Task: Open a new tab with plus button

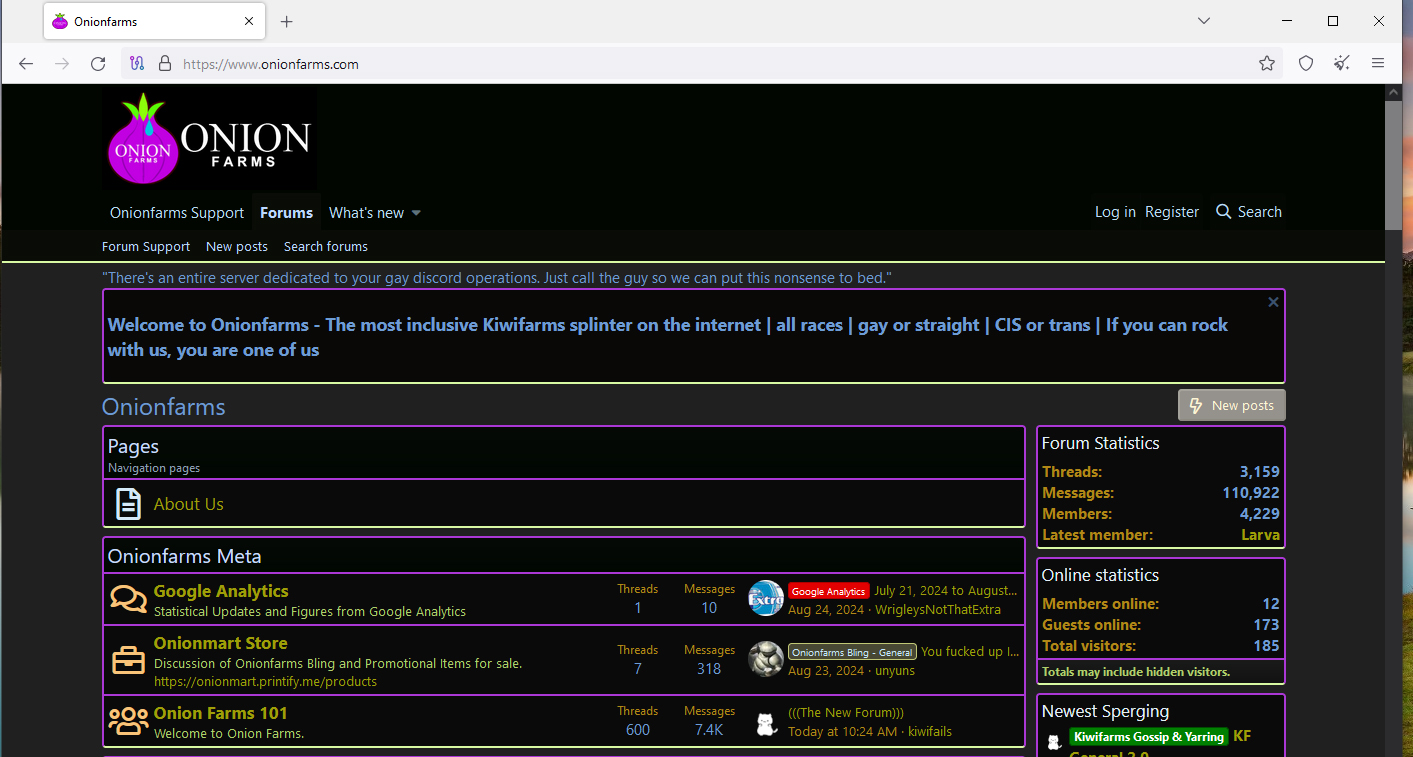Action: 287,21
